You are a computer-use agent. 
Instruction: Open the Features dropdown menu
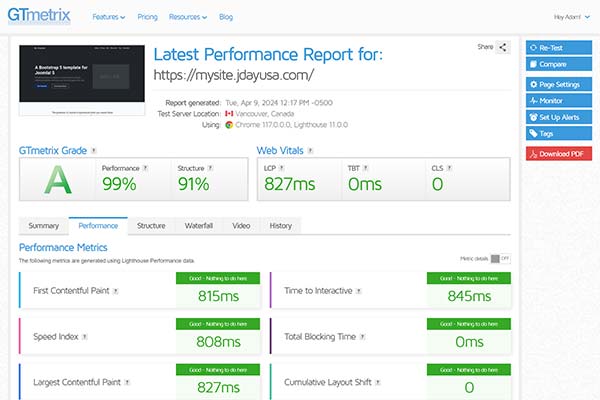[109, 18]
